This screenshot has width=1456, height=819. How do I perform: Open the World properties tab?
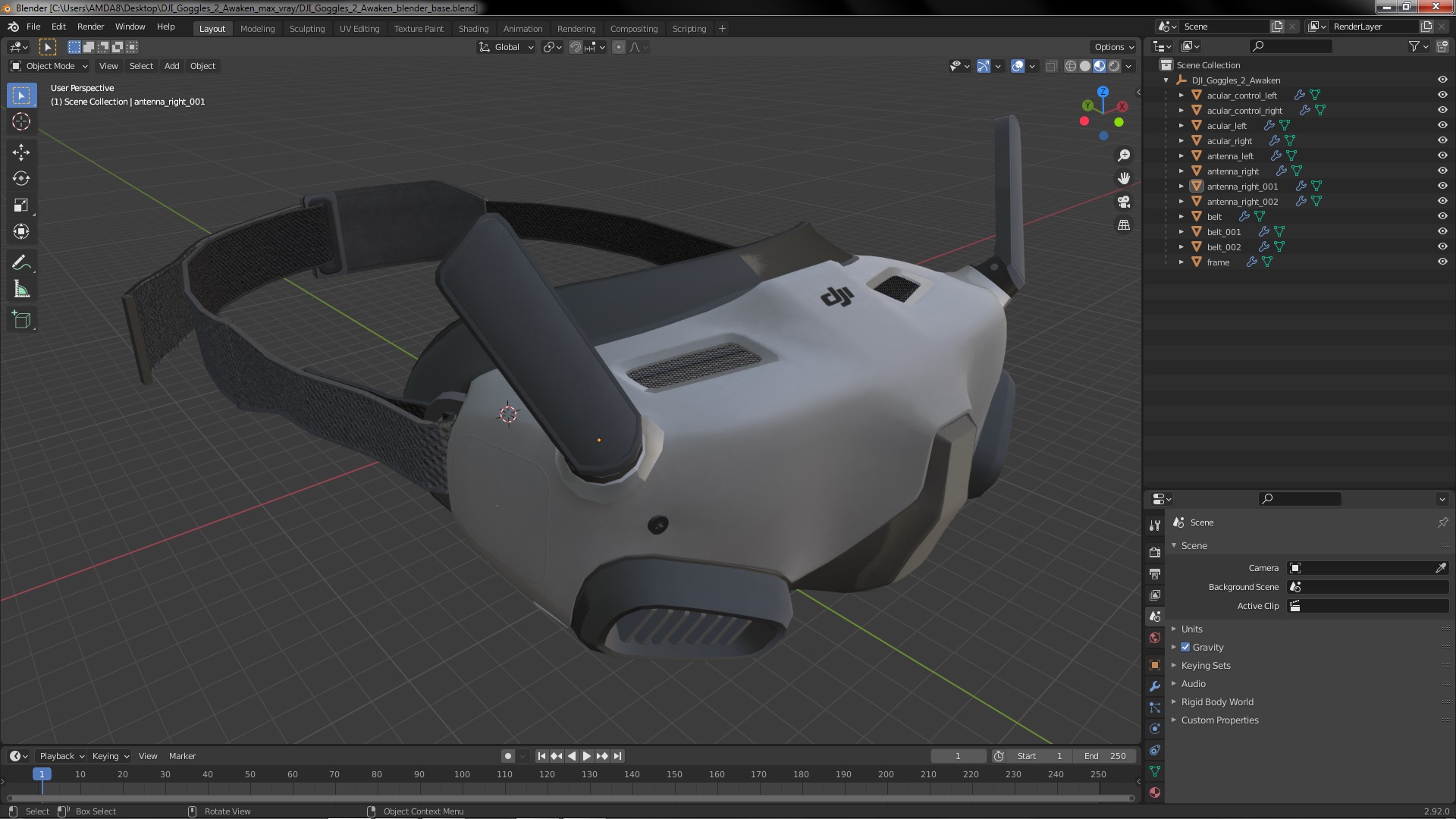[1155, 638]
